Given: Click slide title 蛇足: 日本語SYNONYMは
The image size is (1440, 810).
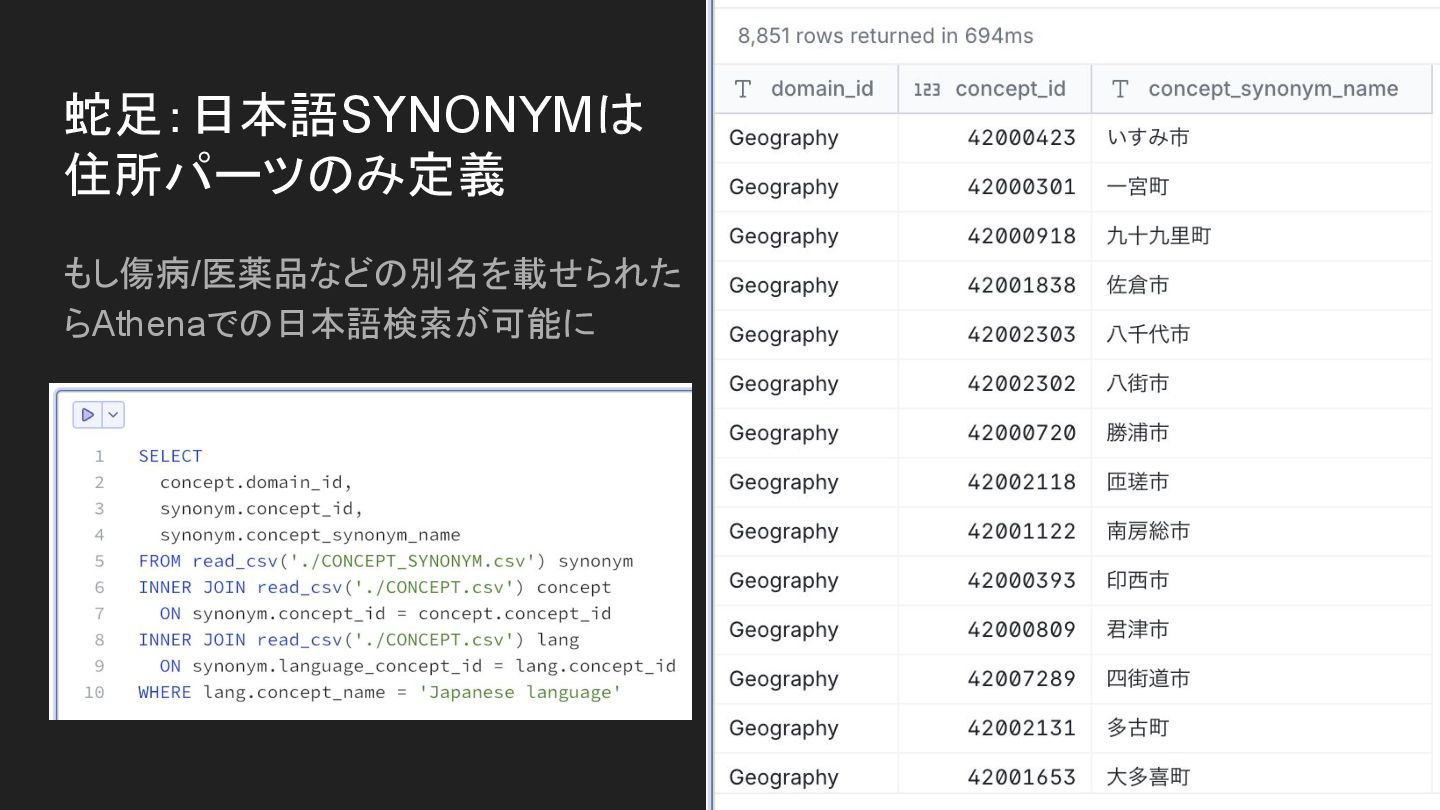Looking at the screenshot, I should click(354, 116).
